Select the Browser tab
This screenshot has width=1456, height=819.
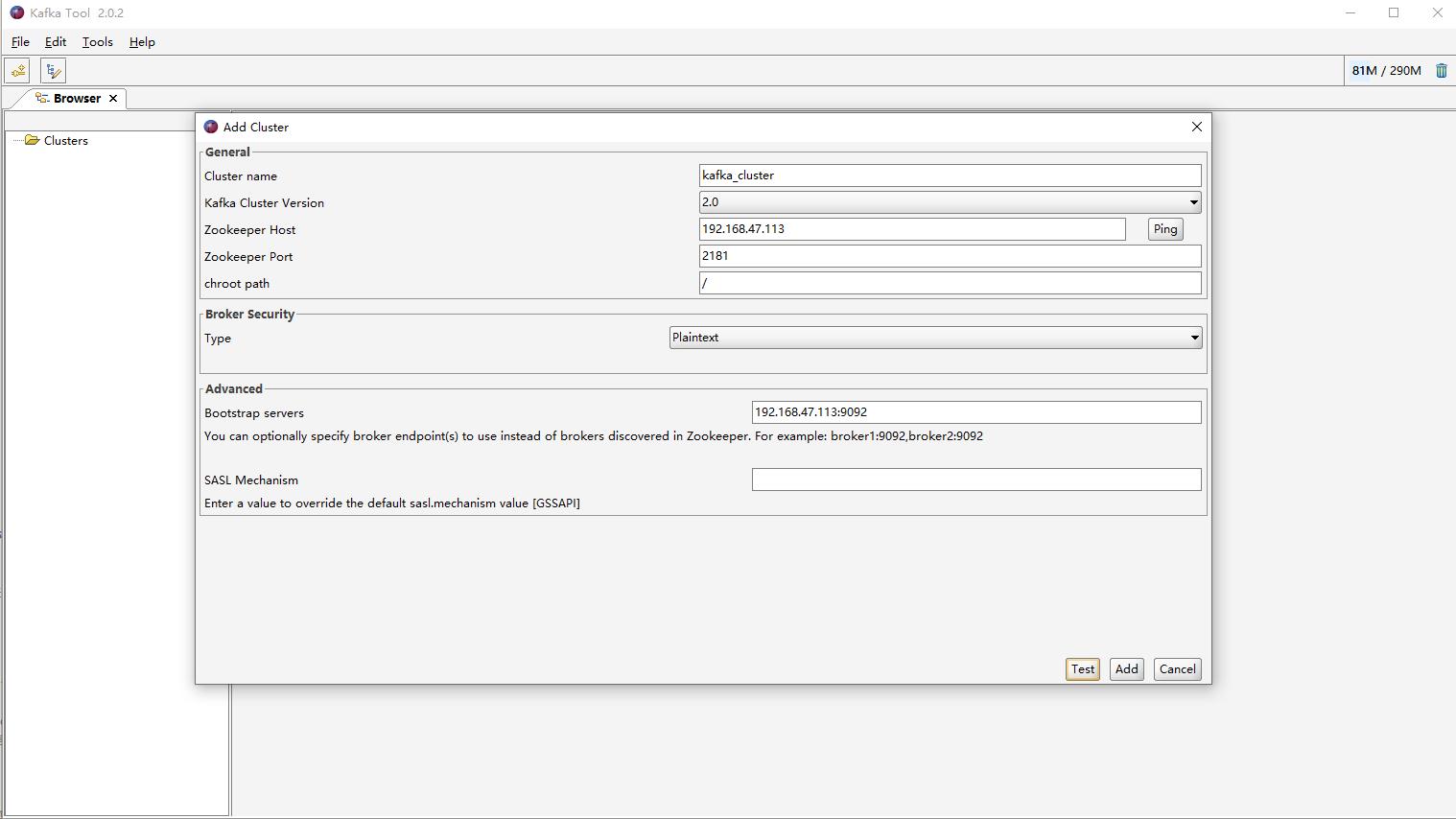(x=77, y=98)
